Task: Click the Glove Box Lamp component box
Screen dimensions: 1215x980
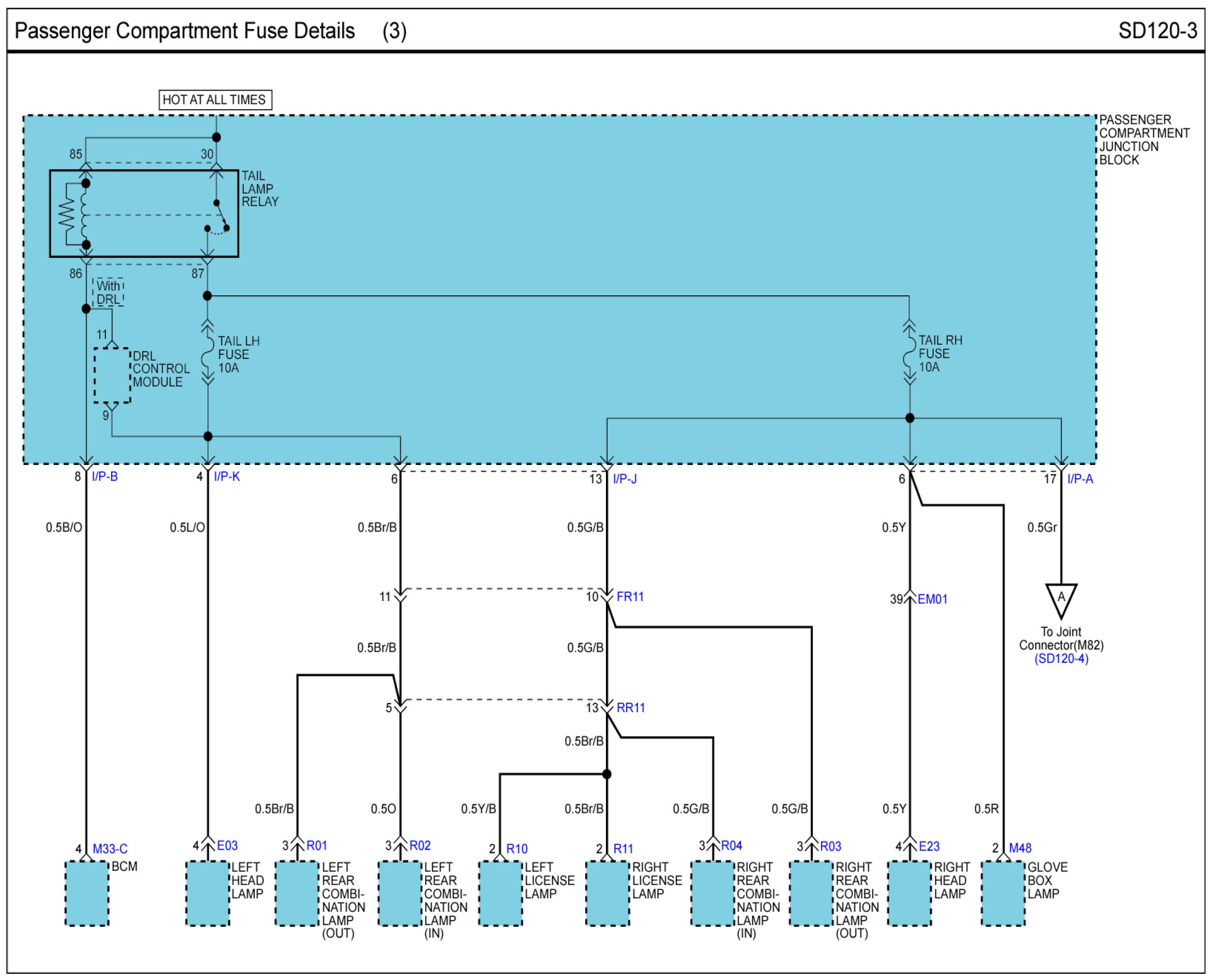Action: (x=1003, y=894)
